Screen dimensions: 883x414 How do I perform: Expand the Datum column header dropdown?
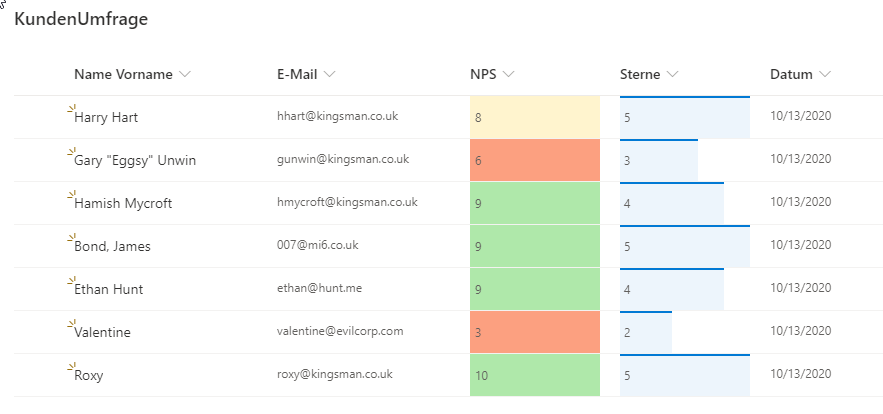824,75
